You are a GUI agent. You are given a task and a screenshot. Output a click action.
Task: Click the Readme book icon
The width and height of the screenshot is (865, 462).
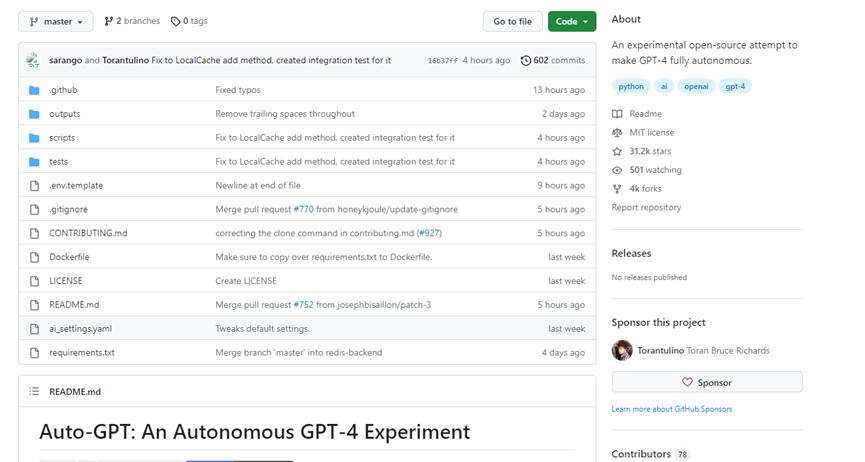pos(617,114)
